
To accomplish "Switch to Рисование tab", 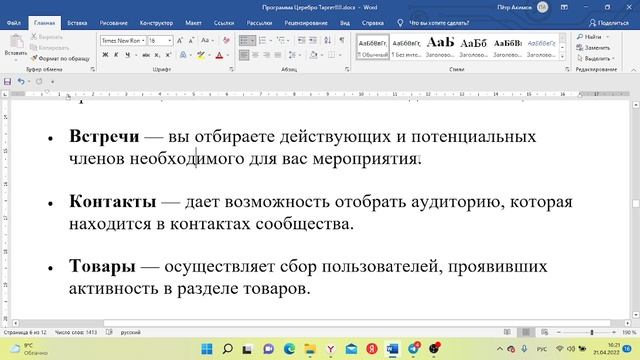I will coord(113,23).
